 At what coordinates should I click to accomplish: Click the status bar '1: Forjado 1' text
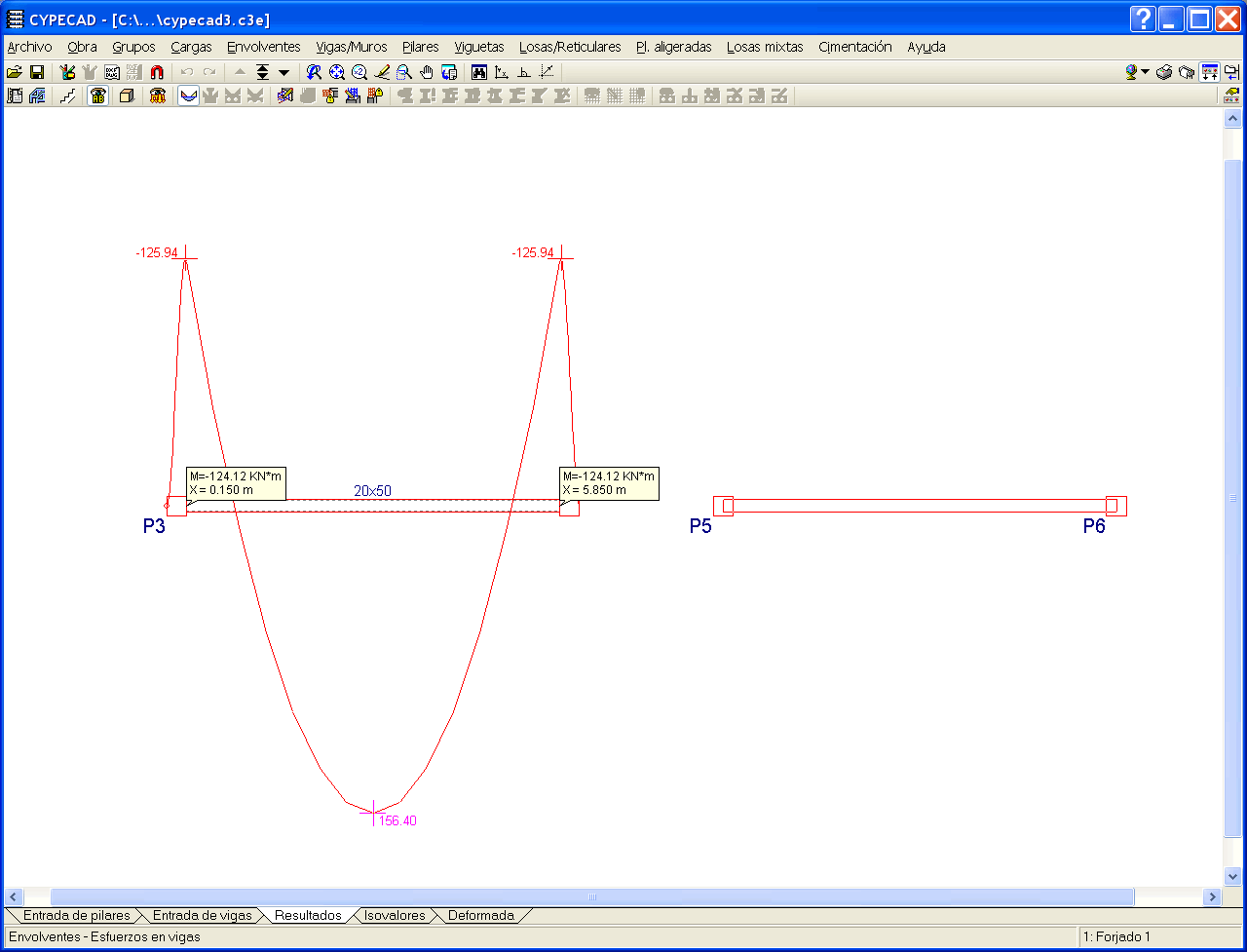pyautogui.click(x=1116, y=937)
